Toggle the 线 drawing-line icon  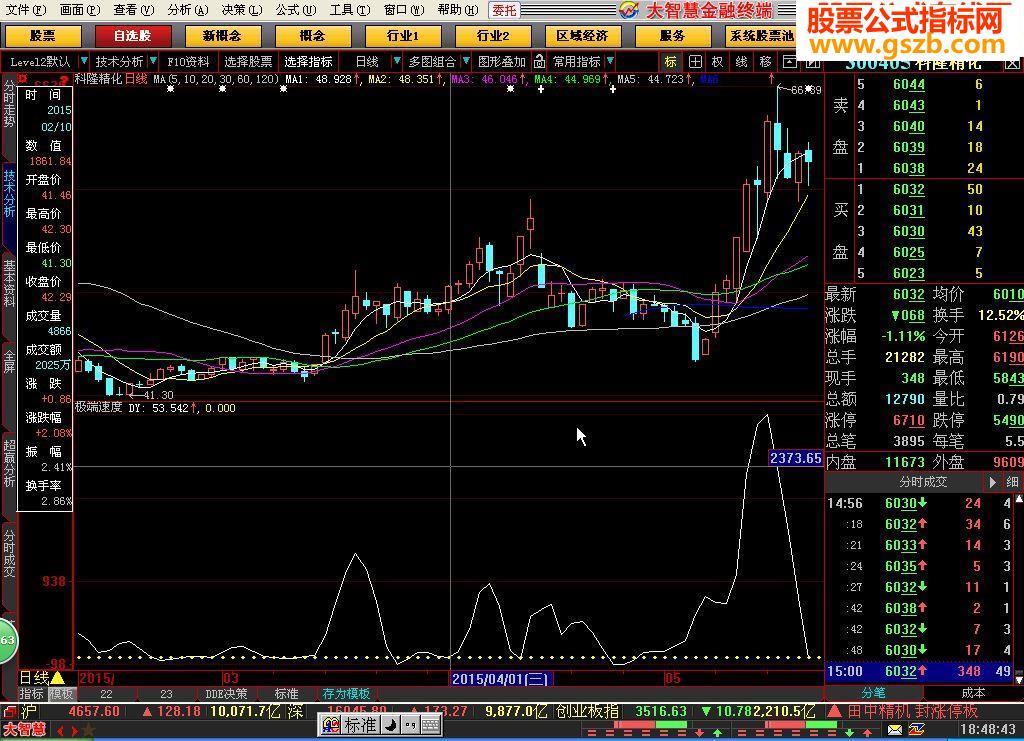[x=741, y=61]
